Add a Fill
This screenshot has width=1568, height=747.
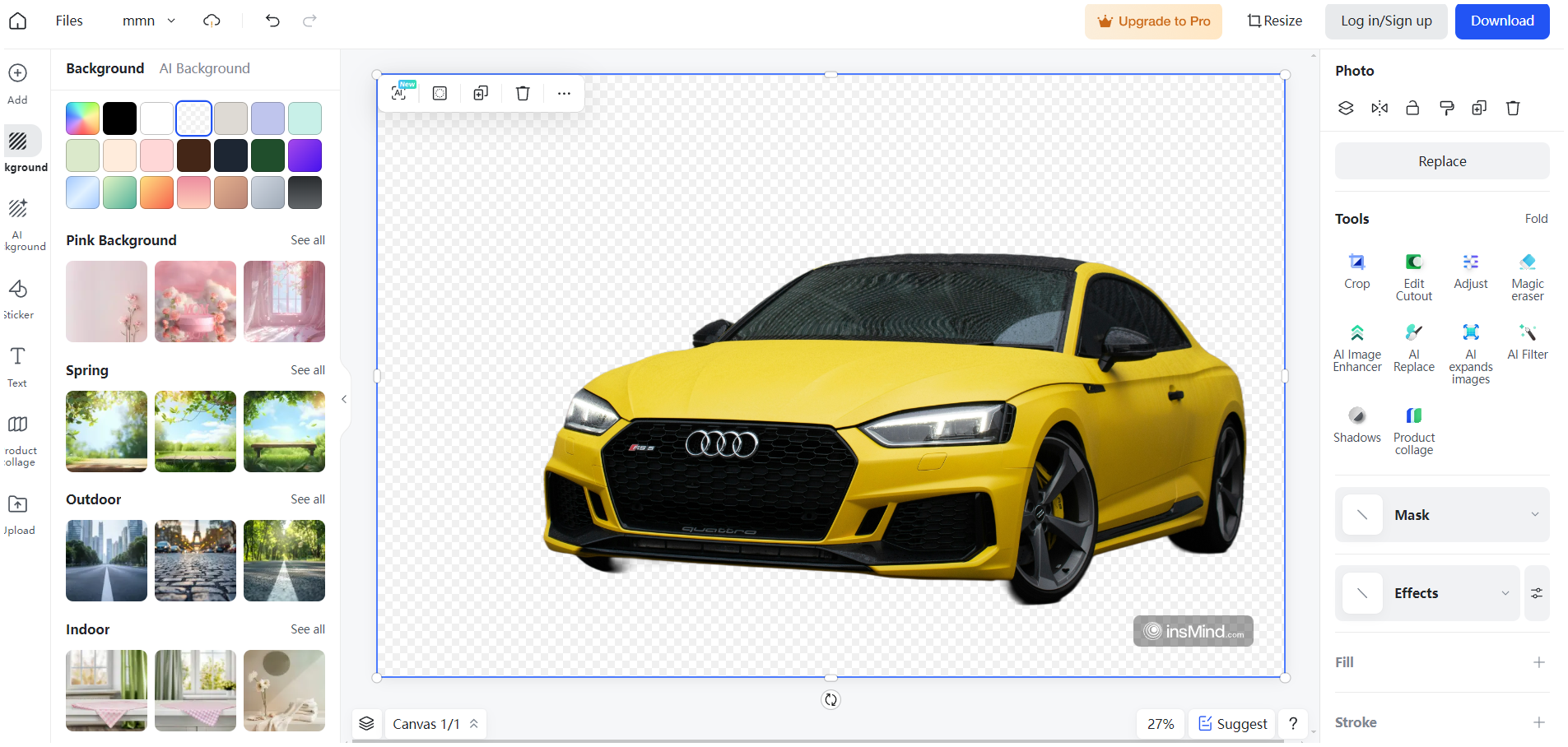1538,662
